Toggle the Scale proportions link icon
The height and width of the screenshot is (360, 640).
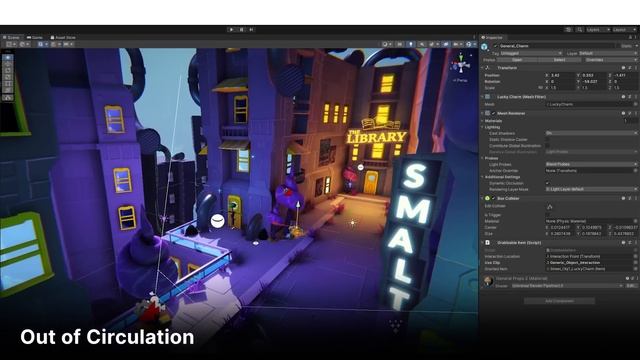click(x=541, y=87)
